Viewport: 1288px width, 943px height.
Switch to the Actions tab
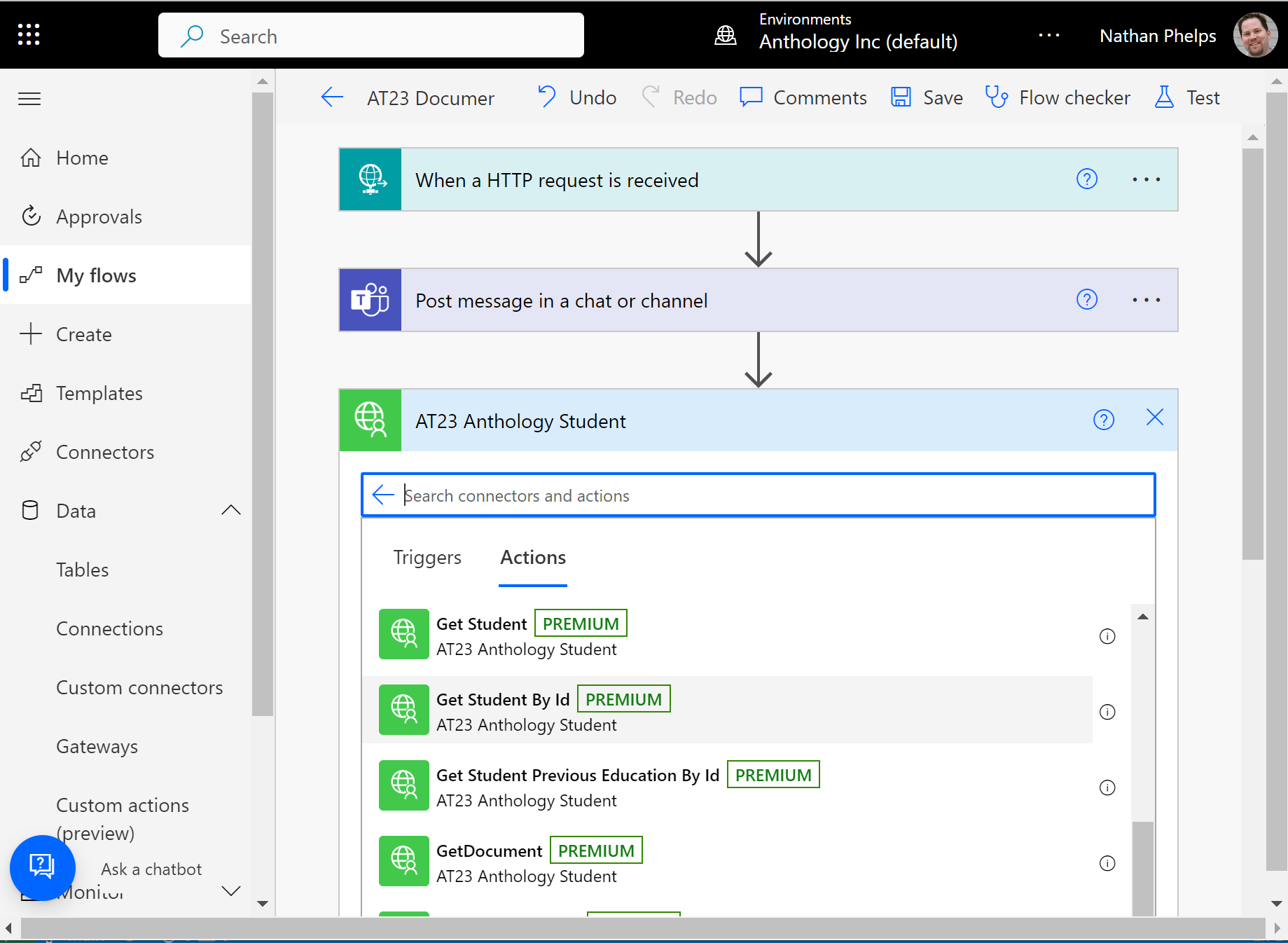tap(533, 558)
